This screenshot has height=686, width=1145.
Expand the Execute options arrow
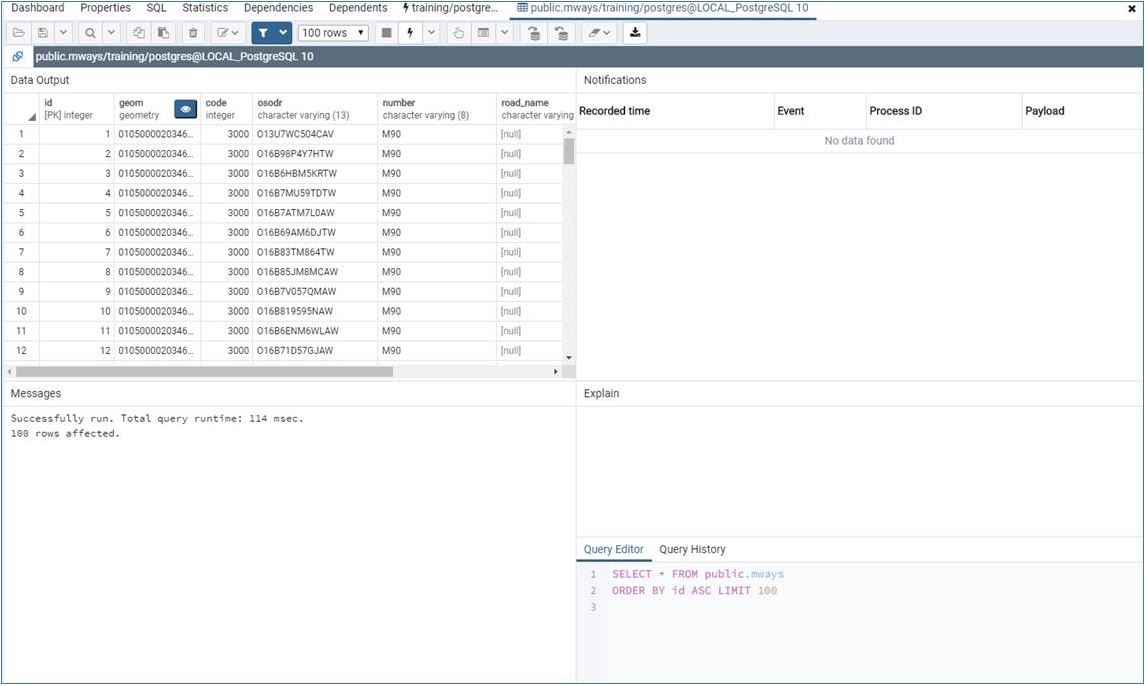point(432,33)
